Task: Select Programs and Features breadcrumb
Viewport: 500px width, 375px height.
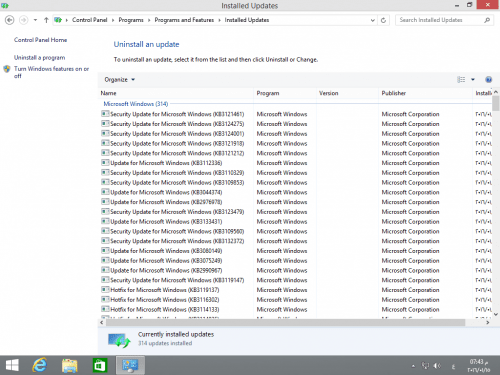Action: click(184, 20)
